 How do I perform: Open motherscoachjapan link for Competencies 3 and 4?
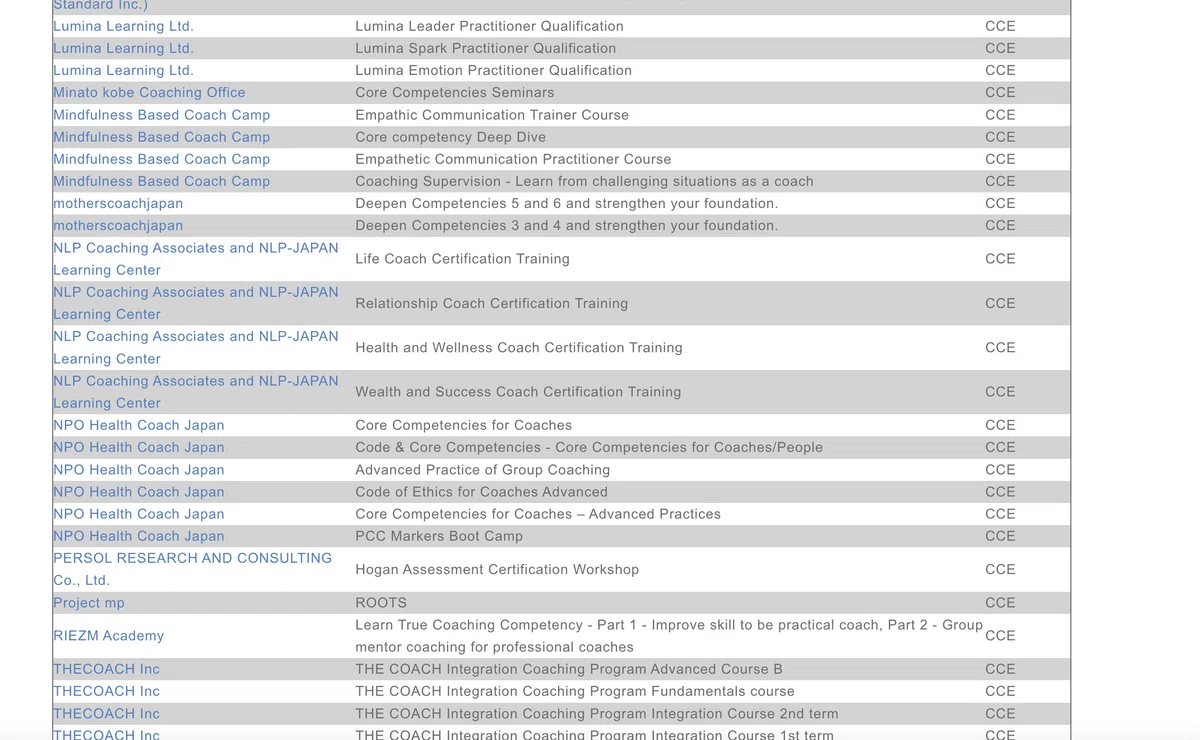[x=118, y=225]
